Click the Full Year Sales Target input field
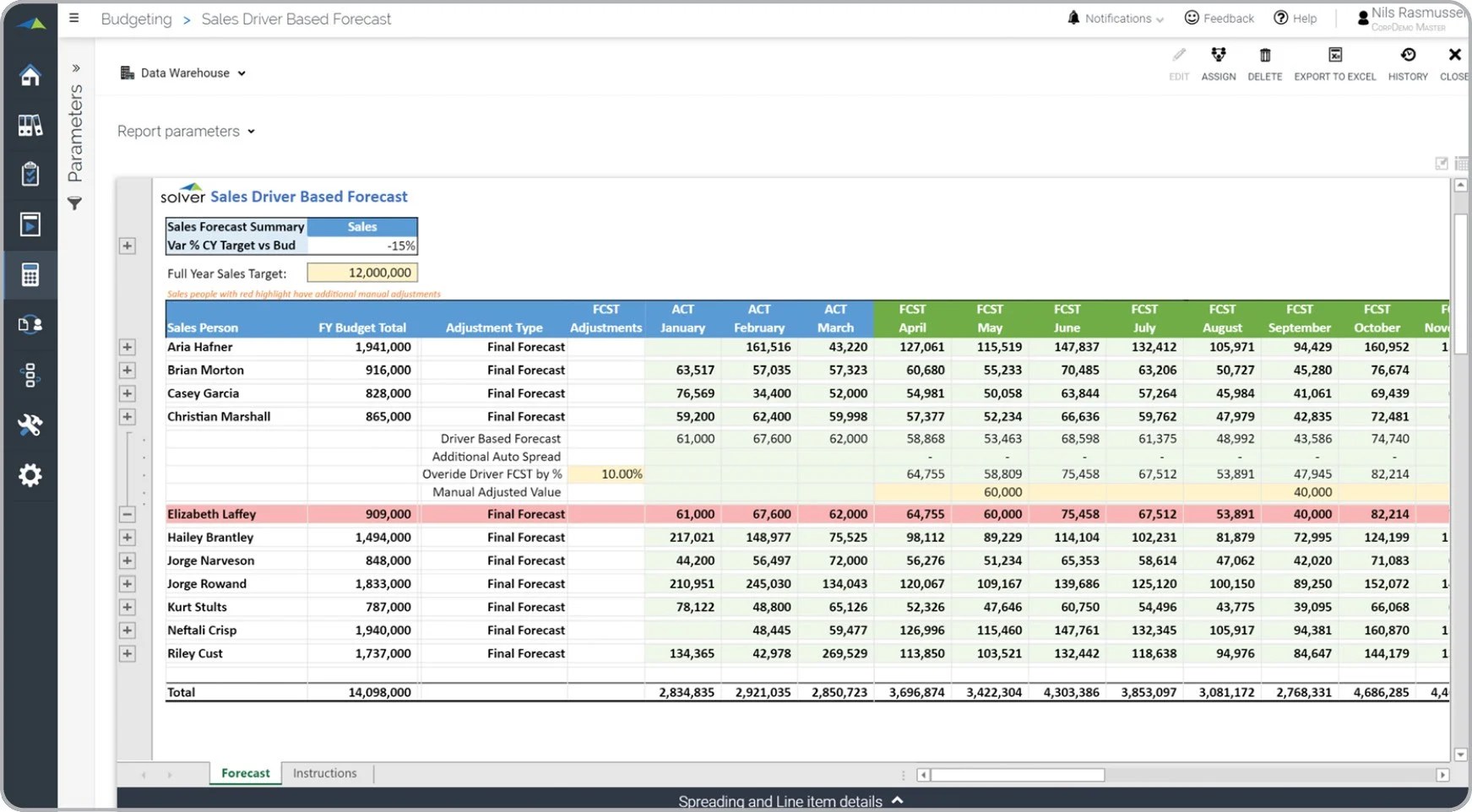1472x812 pixels. click(x=361, y=272)
